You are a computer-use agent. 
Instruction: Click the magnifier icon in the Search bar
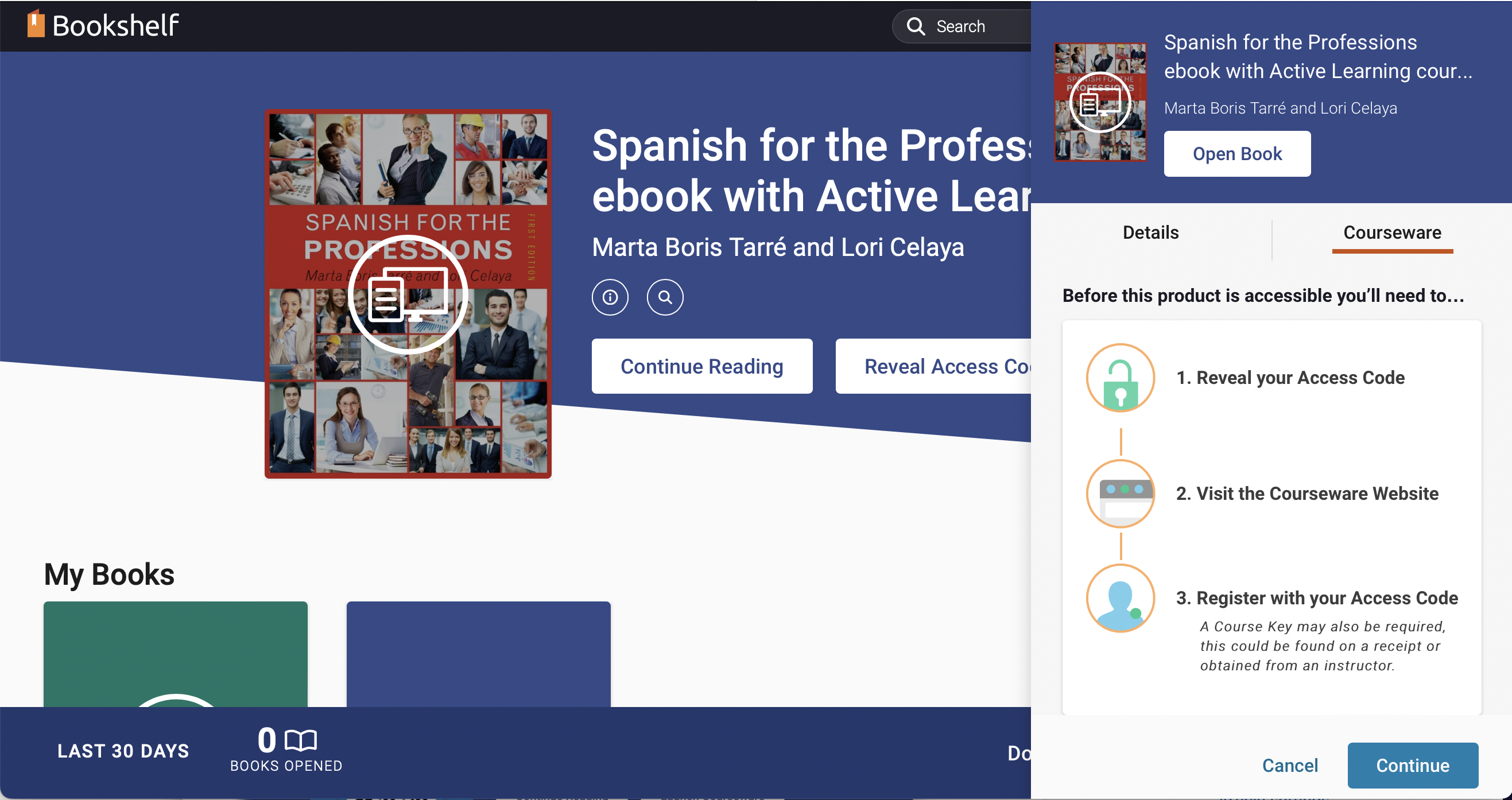915,26
